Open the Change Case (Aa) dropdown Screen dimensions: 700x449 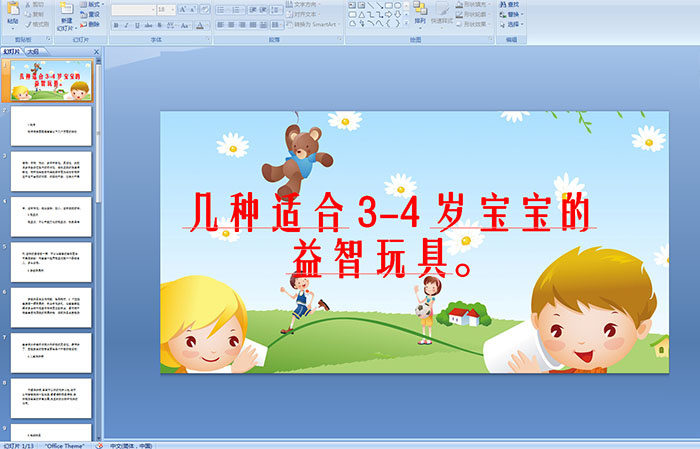185,25
